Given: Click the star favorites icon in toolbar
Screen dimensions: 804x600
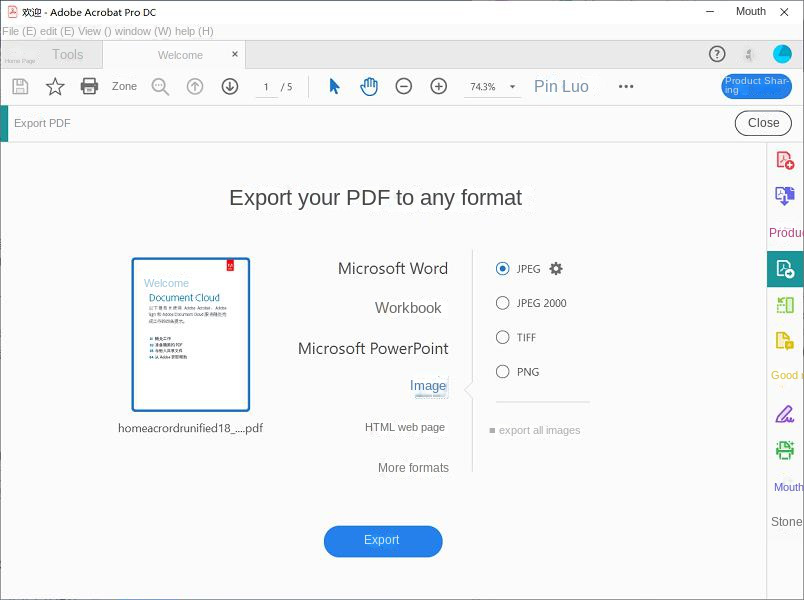Looking at the screenshot, I should [54, 87].
